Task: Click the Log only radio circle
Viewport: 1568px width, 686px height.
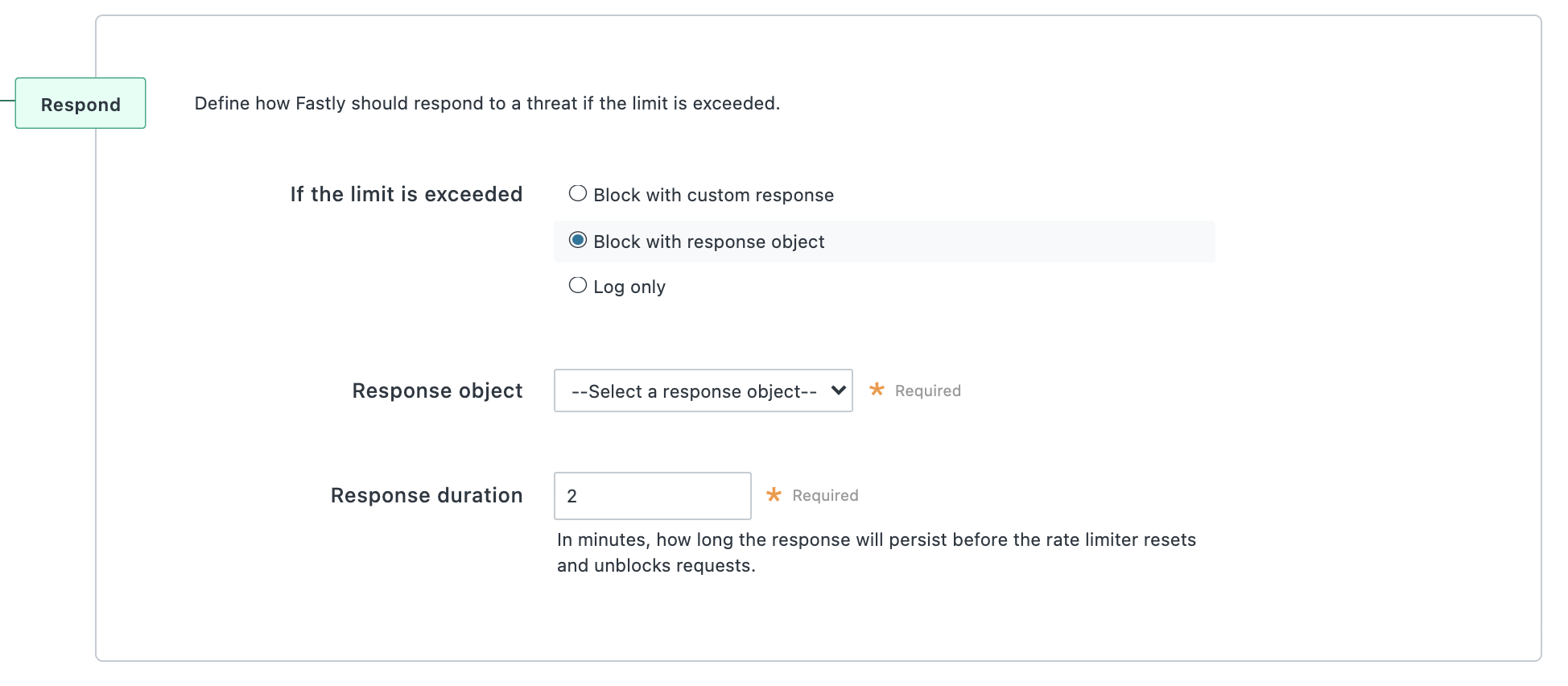Action: click(x=577, y=284)
